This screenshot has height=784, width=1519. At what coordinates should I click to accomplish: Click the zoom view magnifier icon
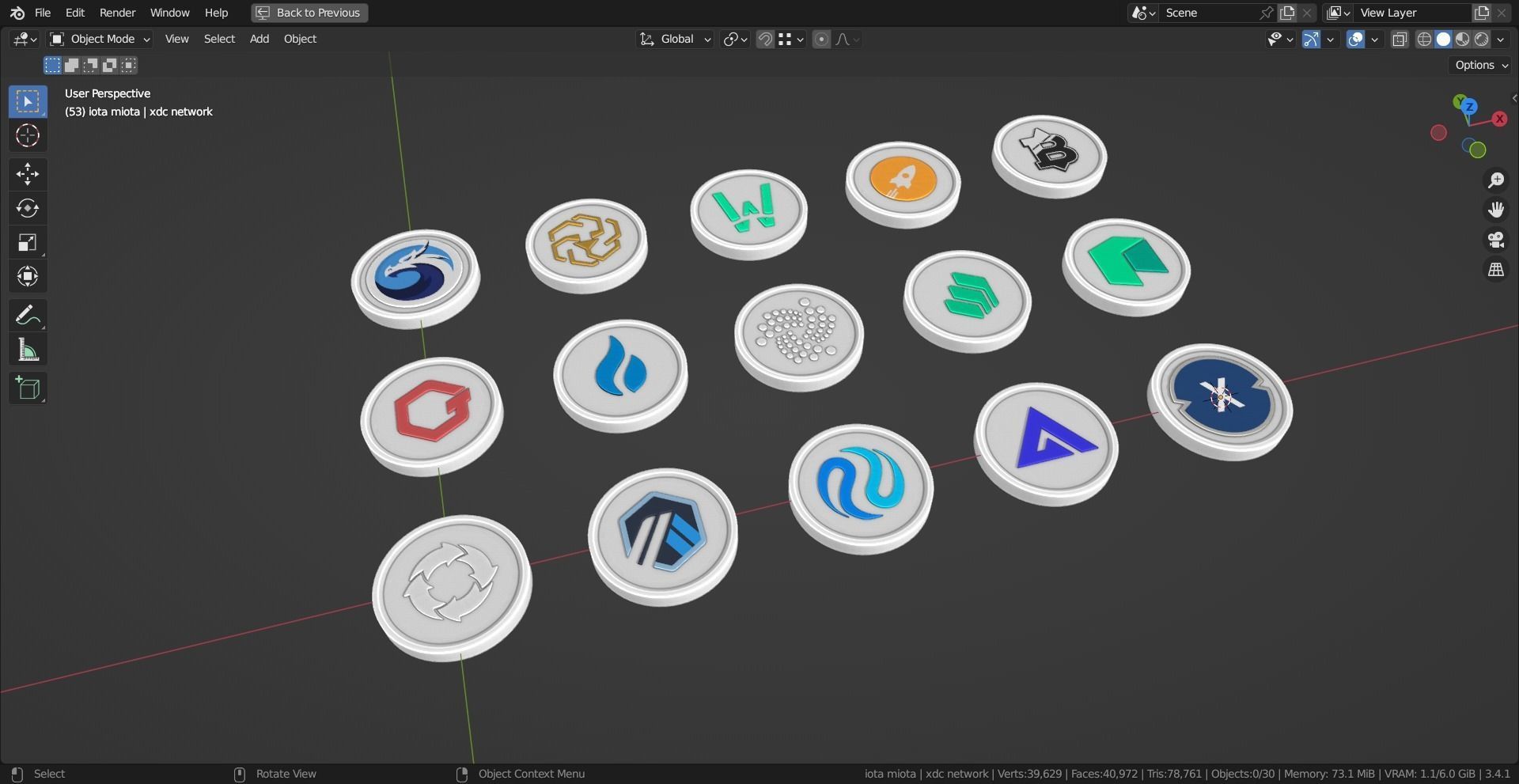1495,180
